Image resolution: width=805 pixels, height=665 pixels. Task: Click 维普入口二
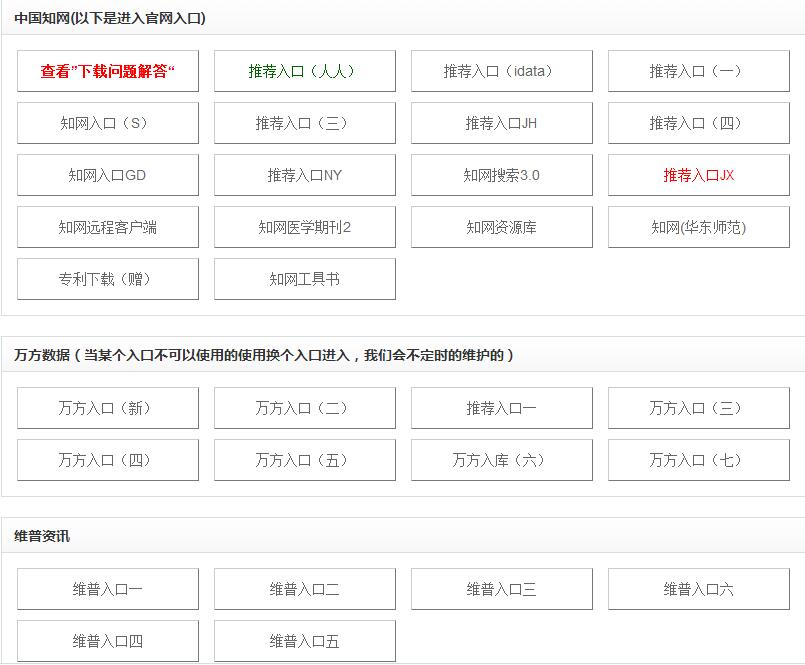[305, 589]
